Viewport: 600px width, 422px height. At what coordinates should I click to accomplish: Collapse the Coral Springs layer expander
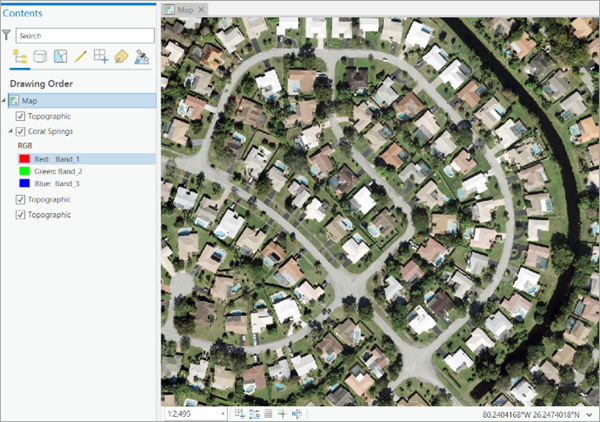pyautogui.click(x=11, y=130)
